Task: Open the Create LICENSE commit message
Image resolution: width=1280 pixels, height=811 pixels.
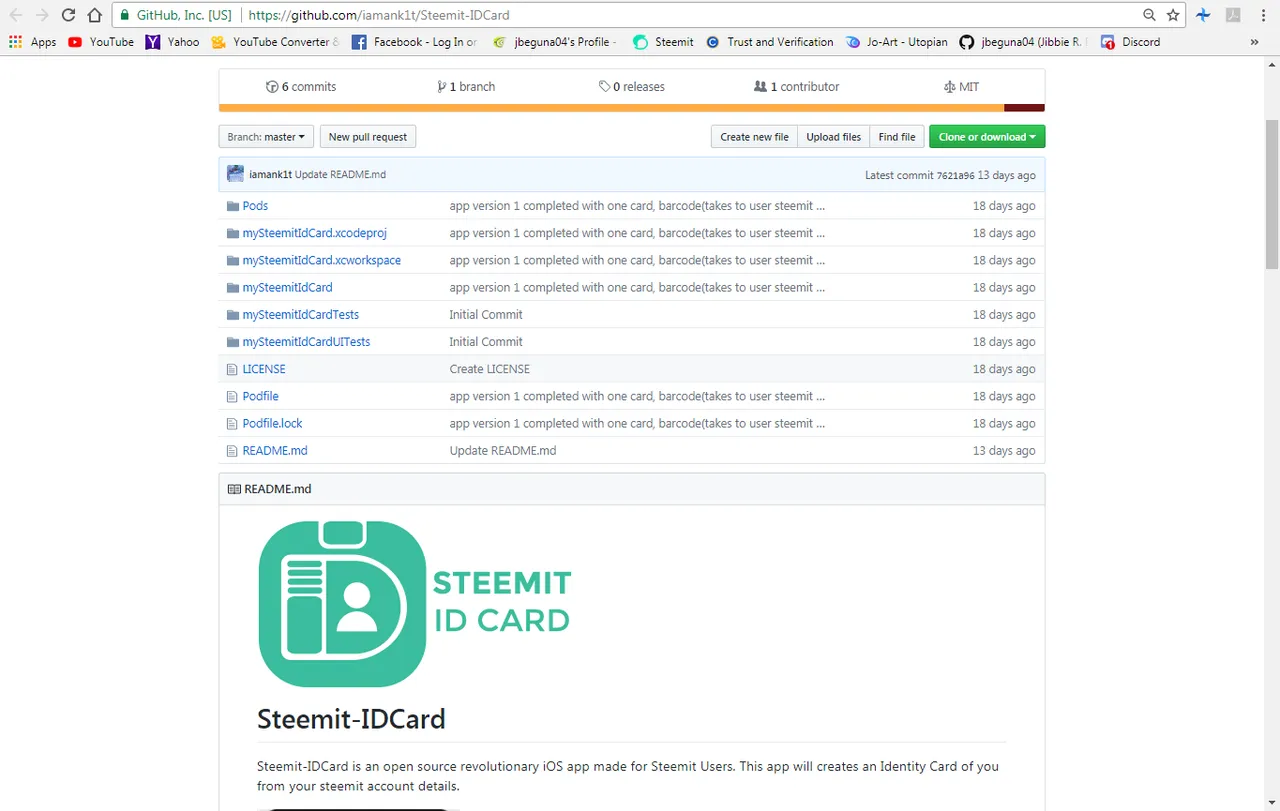Action: (489, 369)
